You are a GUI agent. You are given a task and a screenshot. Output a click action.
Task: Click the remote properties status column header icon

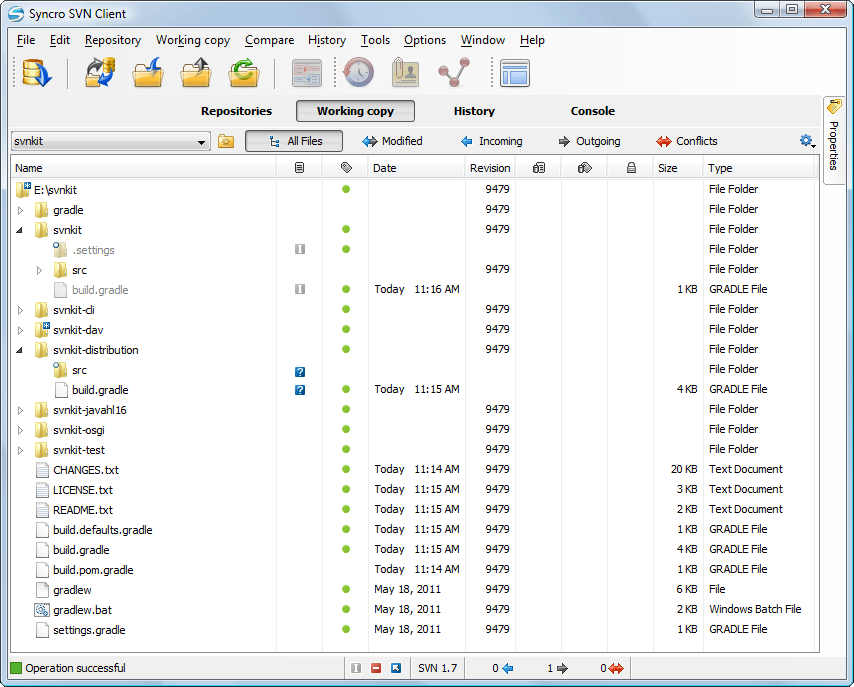tap(584, 168)
